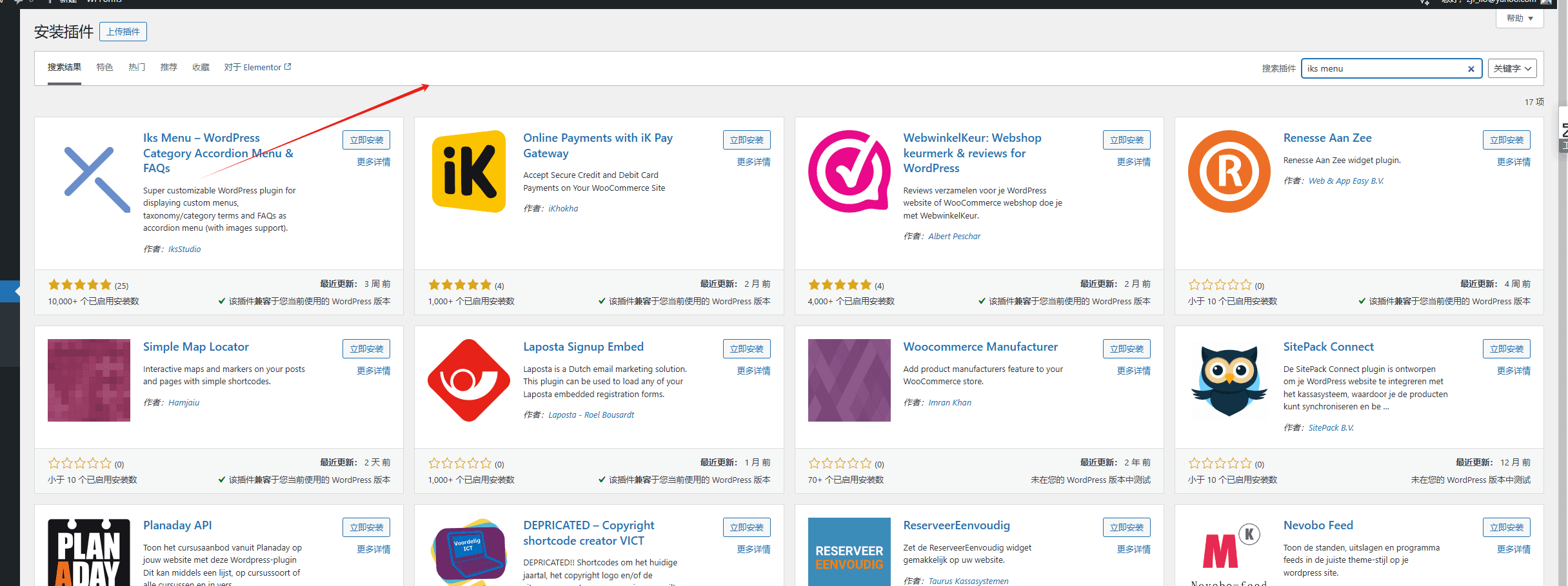Open 更多详情 for Iks Menu
This screenshot has width=1568, height=586.
tap(373, 162)
